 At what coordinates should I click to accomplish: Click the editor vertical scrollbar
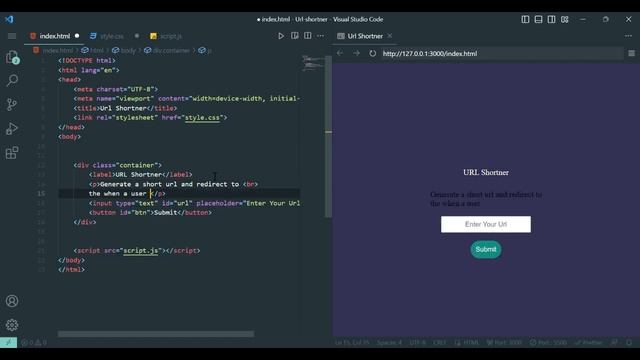pyautogui.click(x=328, y=137)
